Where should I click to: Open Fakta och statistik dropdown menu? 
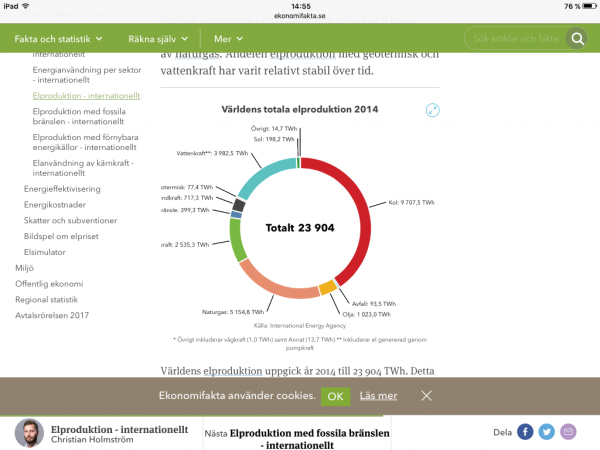pos(58,39)
